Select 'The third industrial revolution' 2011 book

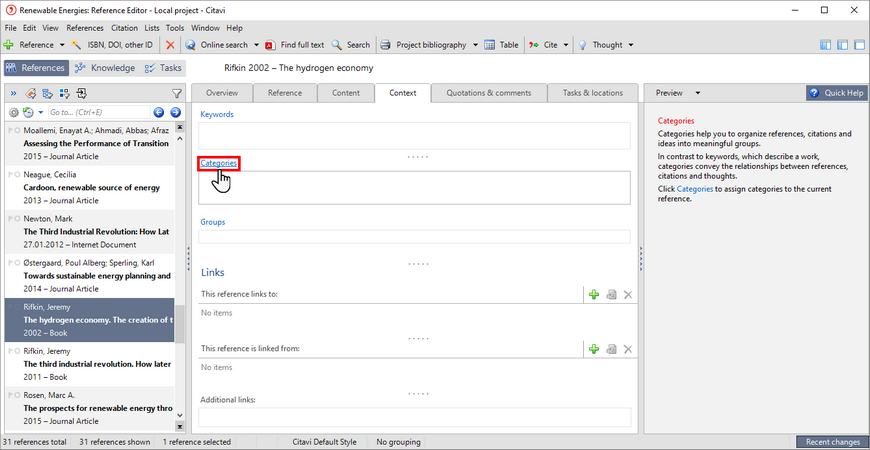(x=89, y=364)
